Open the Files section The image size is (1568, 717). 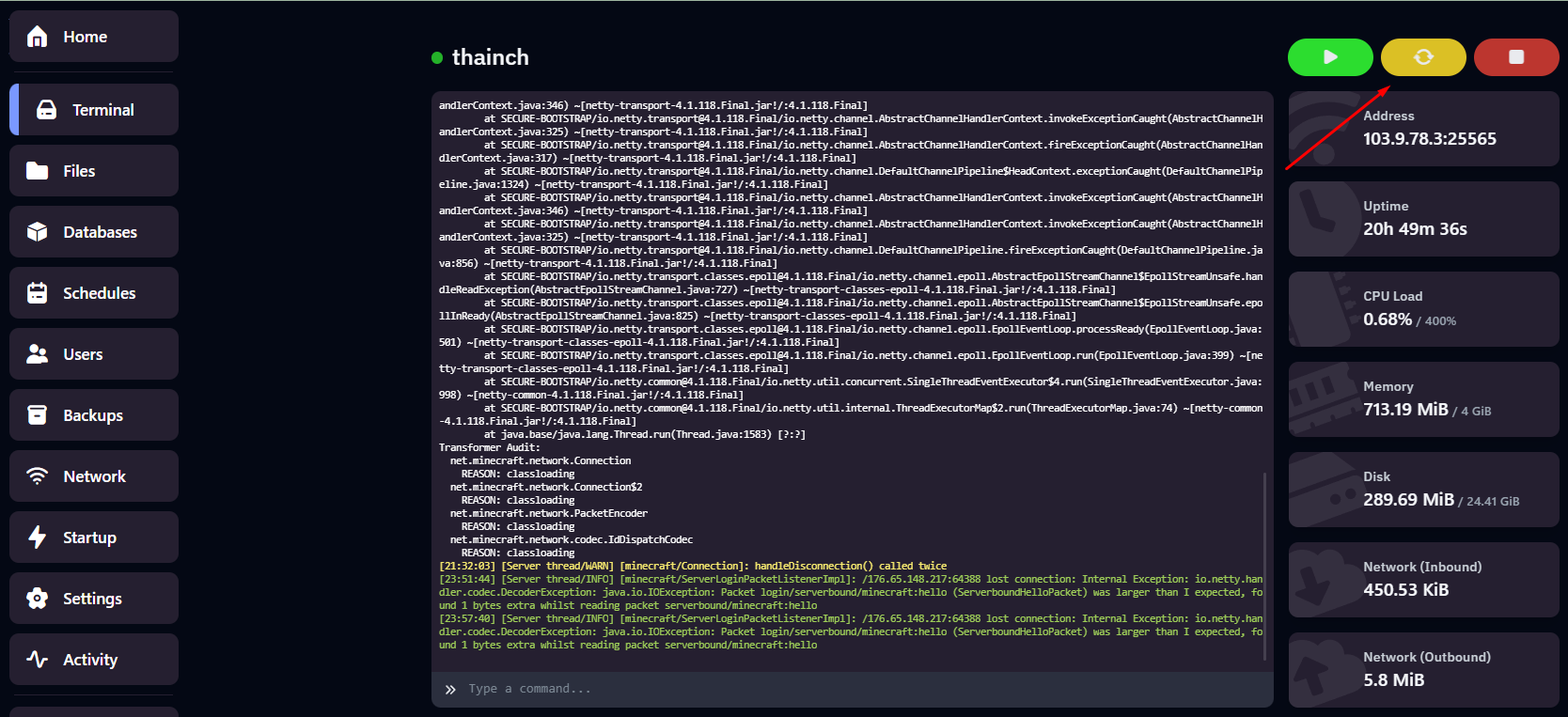94,171
